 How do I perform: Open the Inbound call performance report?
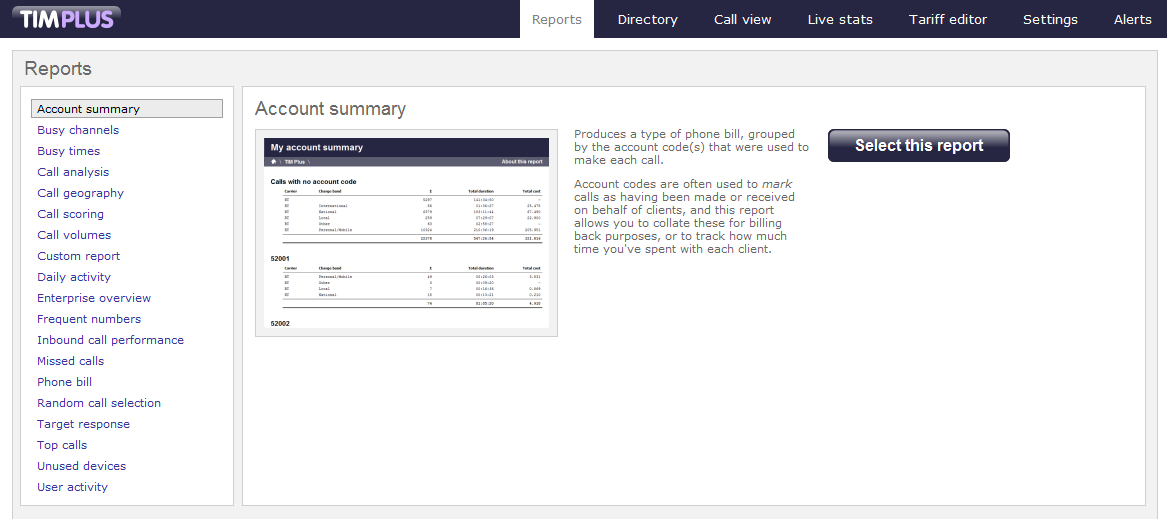[110, 340]
